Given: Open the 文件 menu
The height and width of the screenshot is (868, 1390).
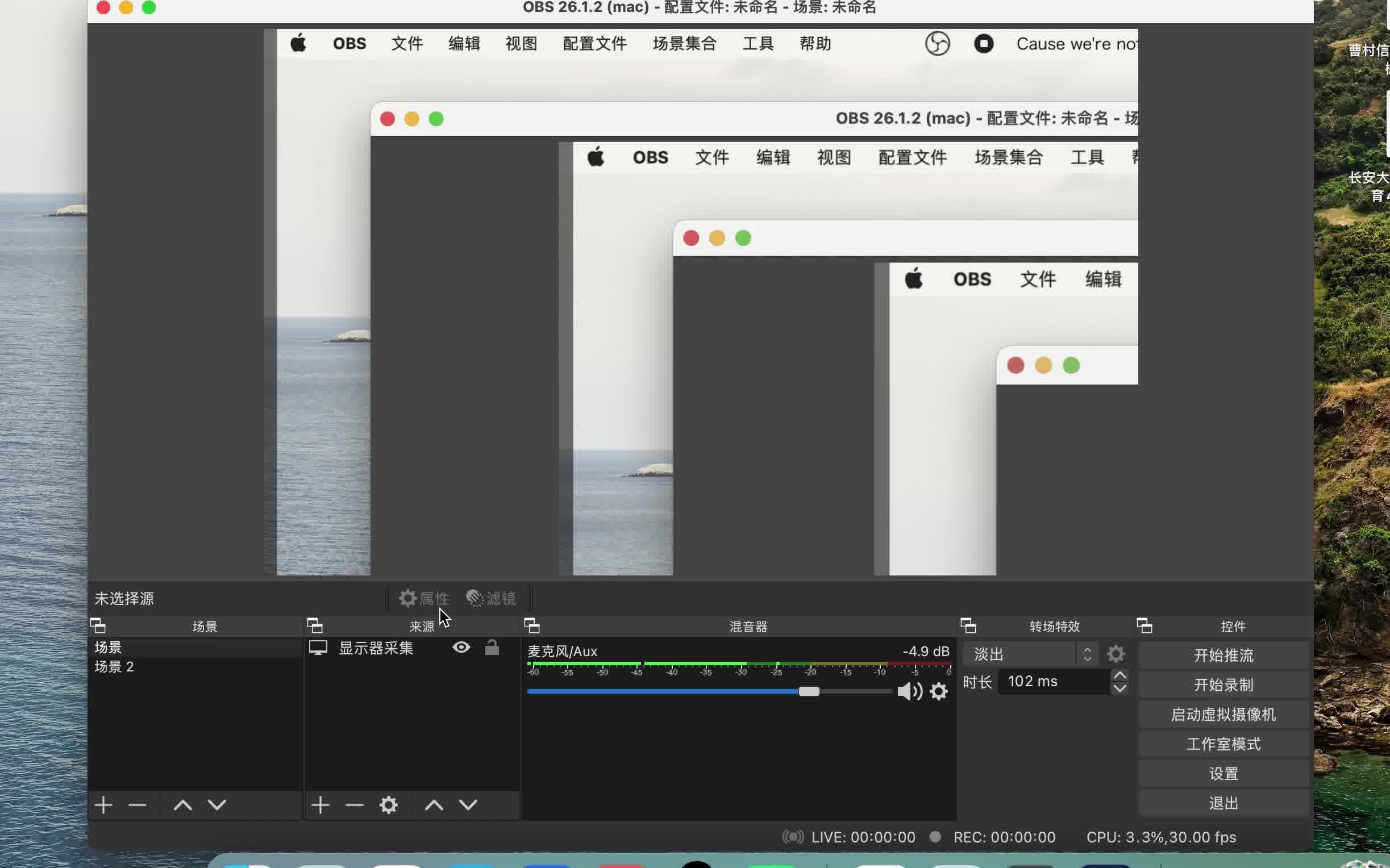Looking at the screenshot, I should pyautogui.click(x=406, y=43).
